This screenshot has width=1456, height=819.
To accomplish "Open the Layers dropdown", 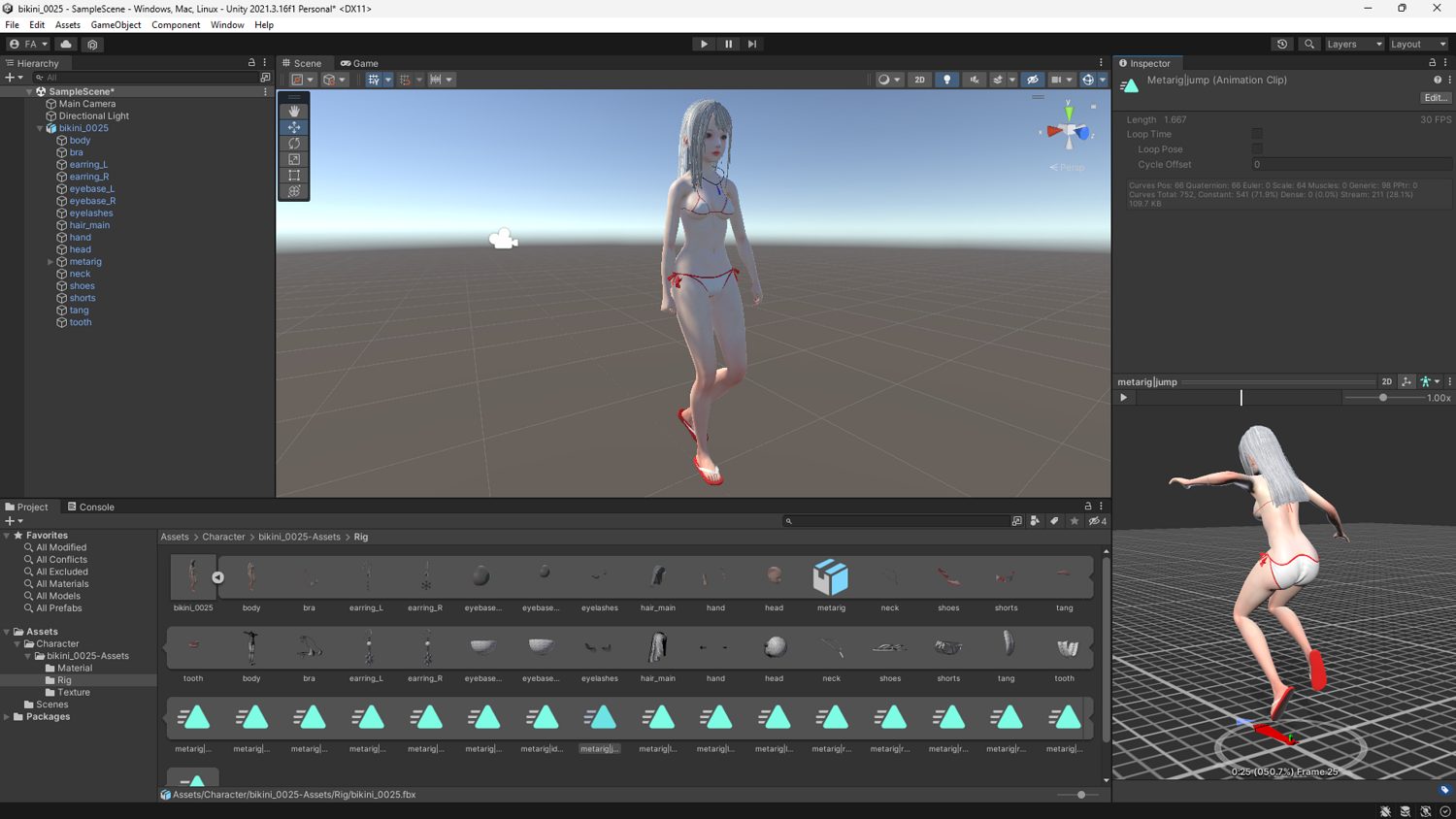I will click(1354, 44).
